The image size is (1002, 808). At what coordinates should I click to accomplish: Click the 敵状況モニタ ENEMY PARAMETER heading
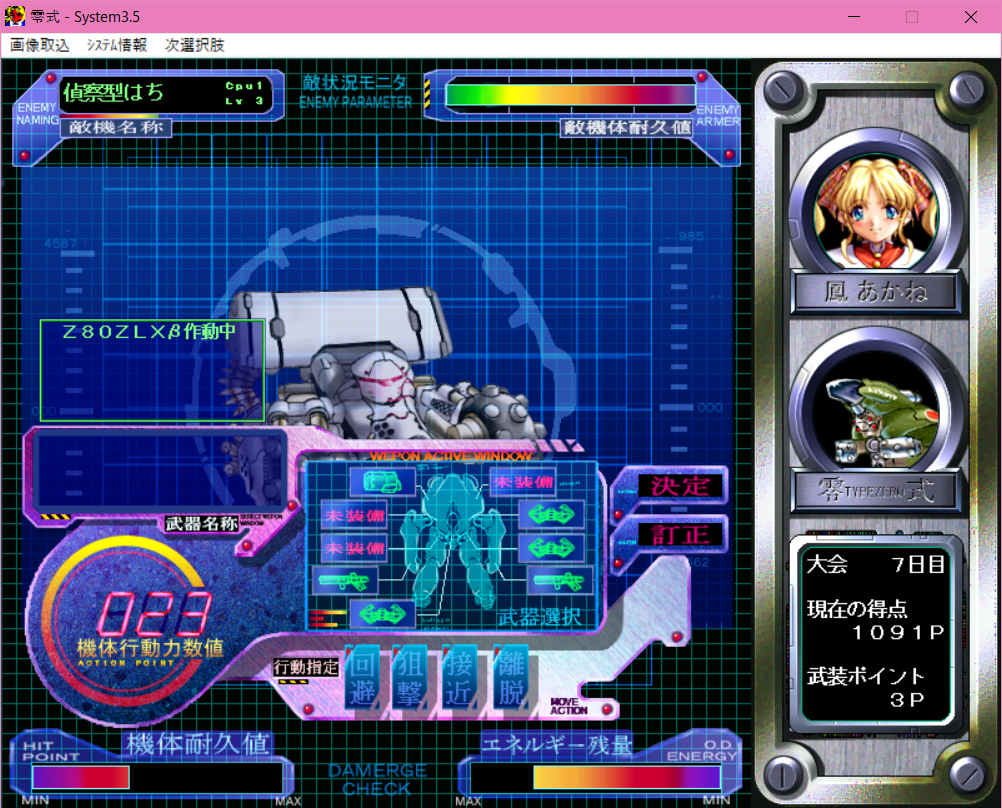coord(355,92)
